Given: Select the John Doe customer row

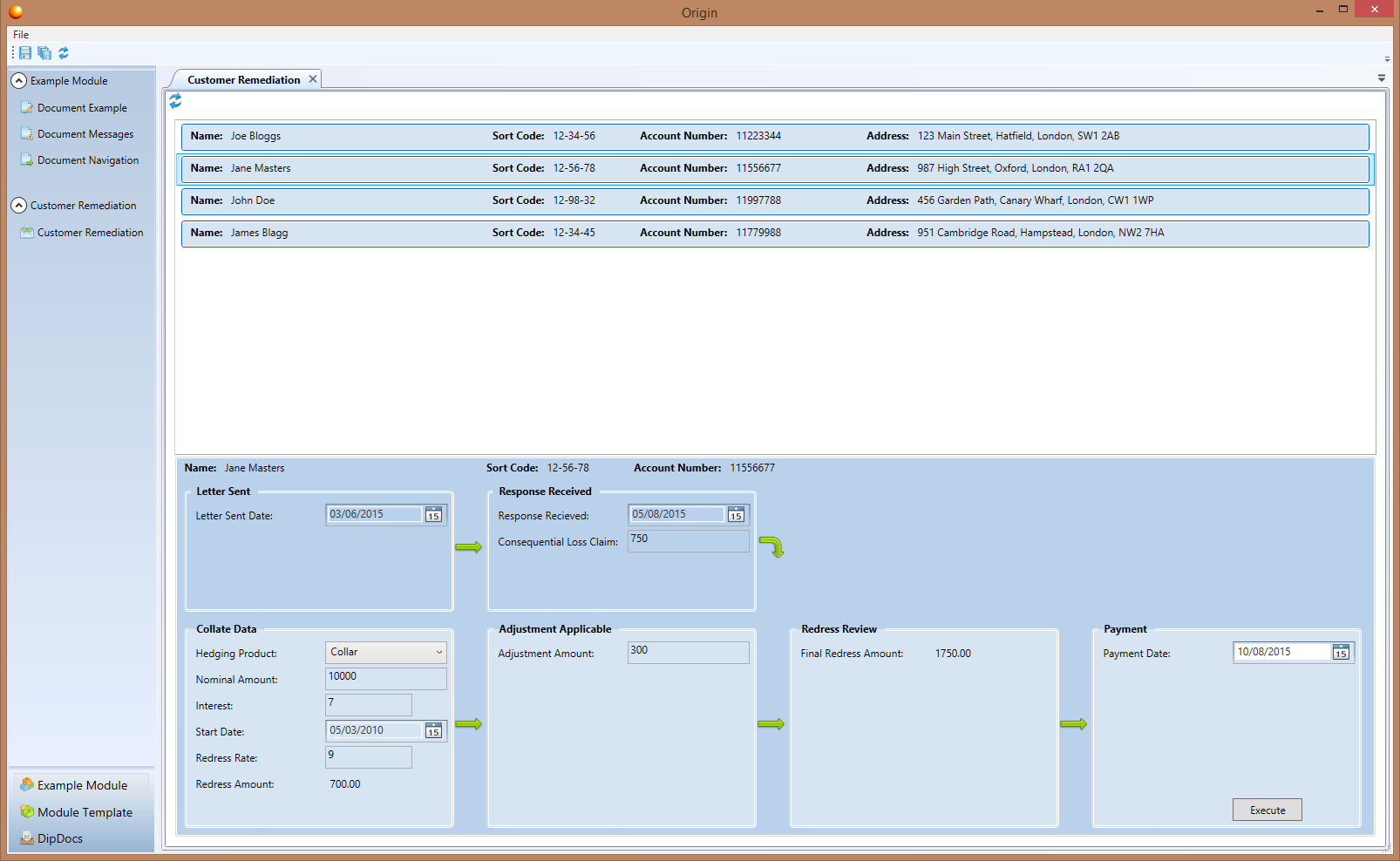Looking at the screenshot, I should (x=774, y=201).
